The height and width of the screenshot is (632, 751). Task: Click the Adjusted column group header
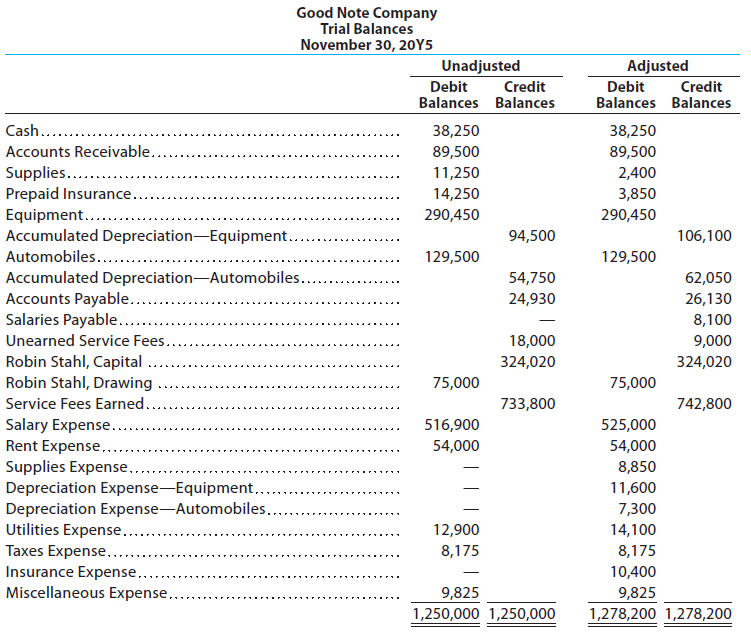[x=657, y=66]
